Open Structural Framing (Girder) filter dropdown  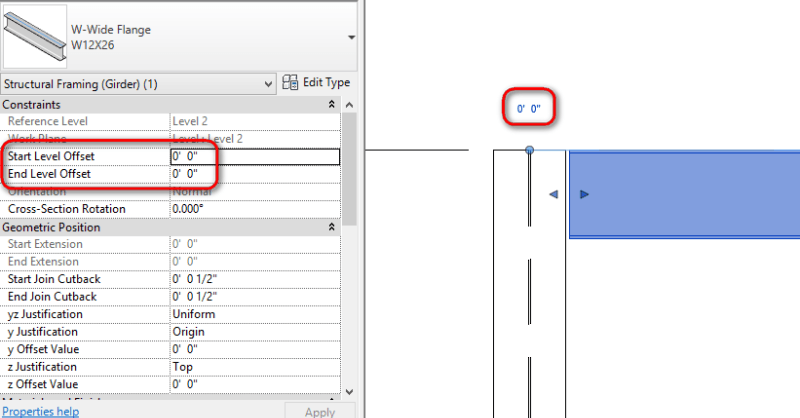coord(267,83)
